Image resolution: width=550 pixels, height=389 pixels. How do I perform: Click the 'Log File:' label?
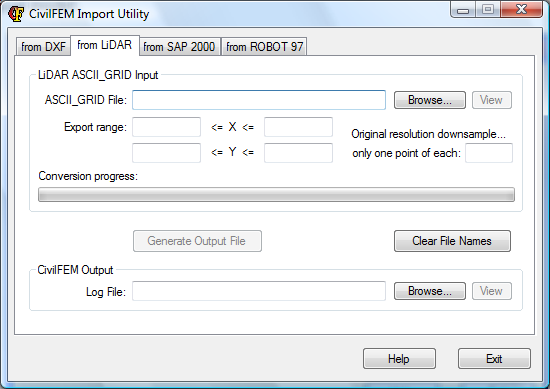tap(106, 292)
